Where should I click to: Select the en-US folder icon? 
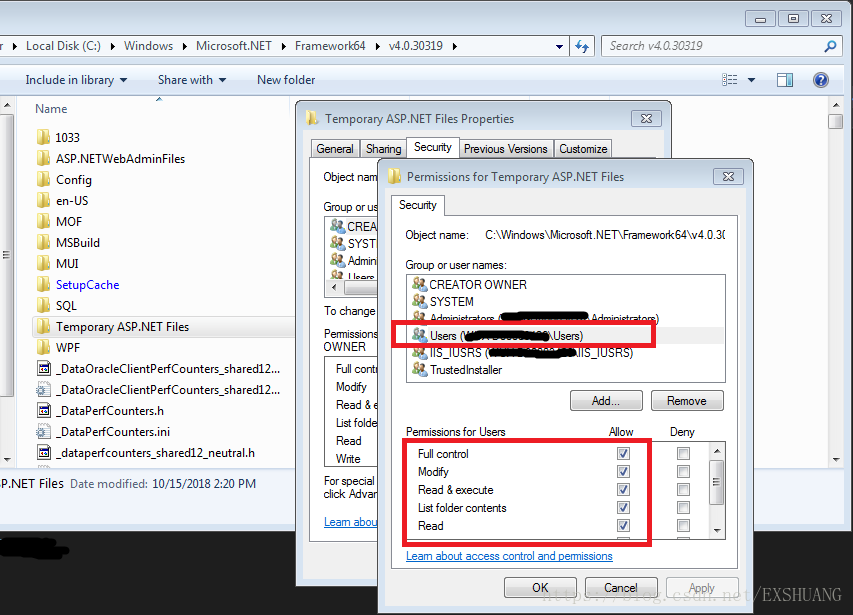(x=44, y=200)
